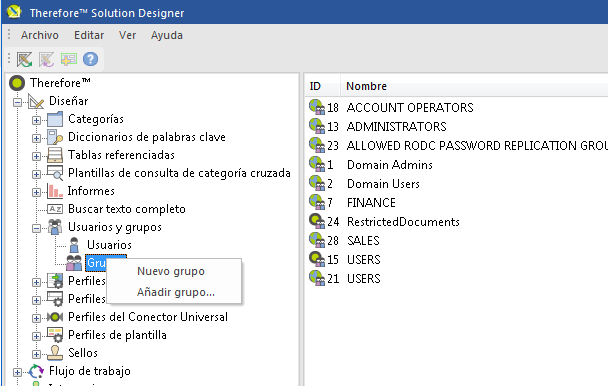Click Perfiles del Conector Universal icon
The image size is (608, 386).
click(x=55, y=317)
